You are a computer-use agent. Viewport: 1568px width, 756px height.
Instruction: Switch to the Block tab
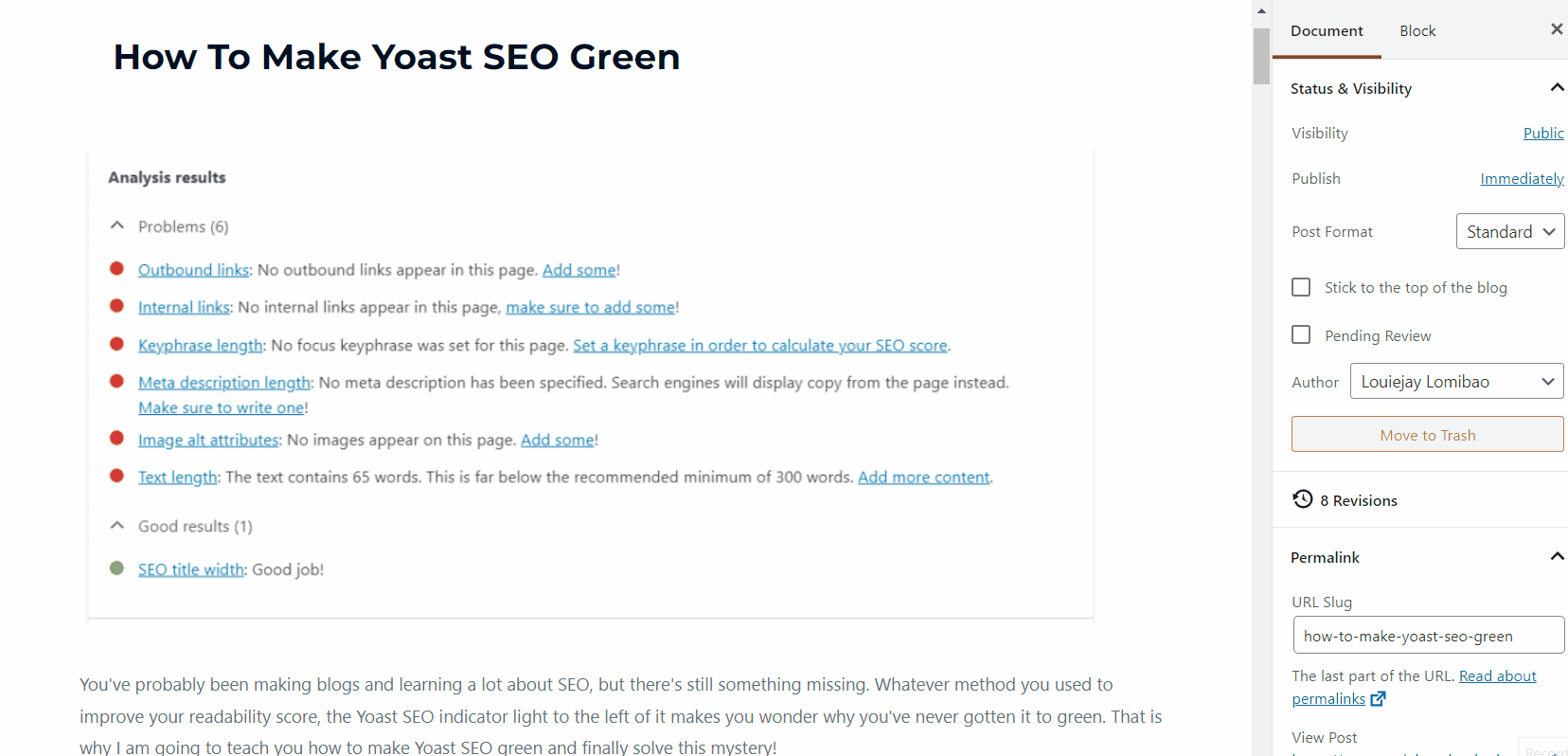(x=1417, y=30)
